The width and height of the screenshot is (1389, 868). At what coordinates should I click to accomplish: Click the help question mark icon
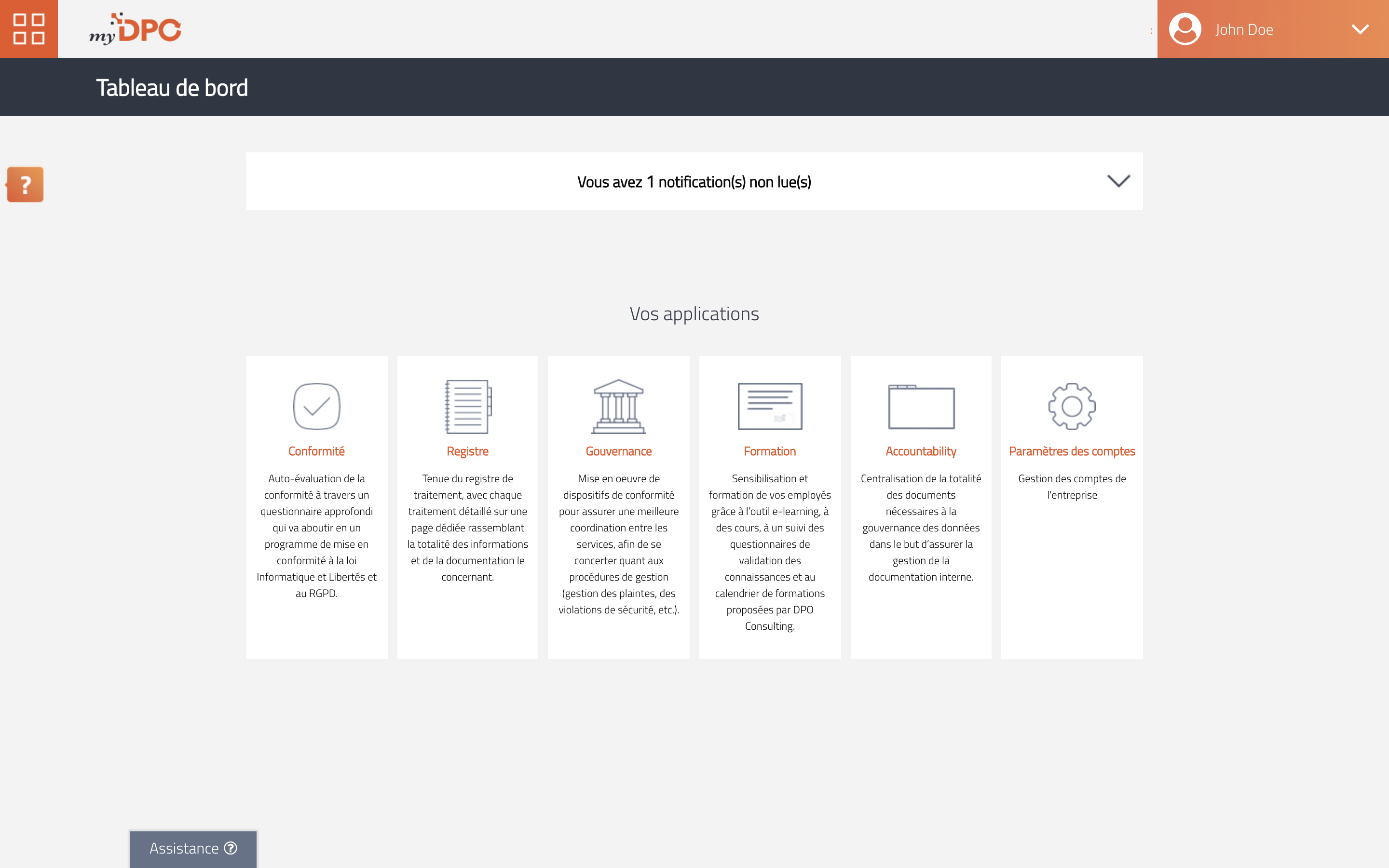pos(25,184)
